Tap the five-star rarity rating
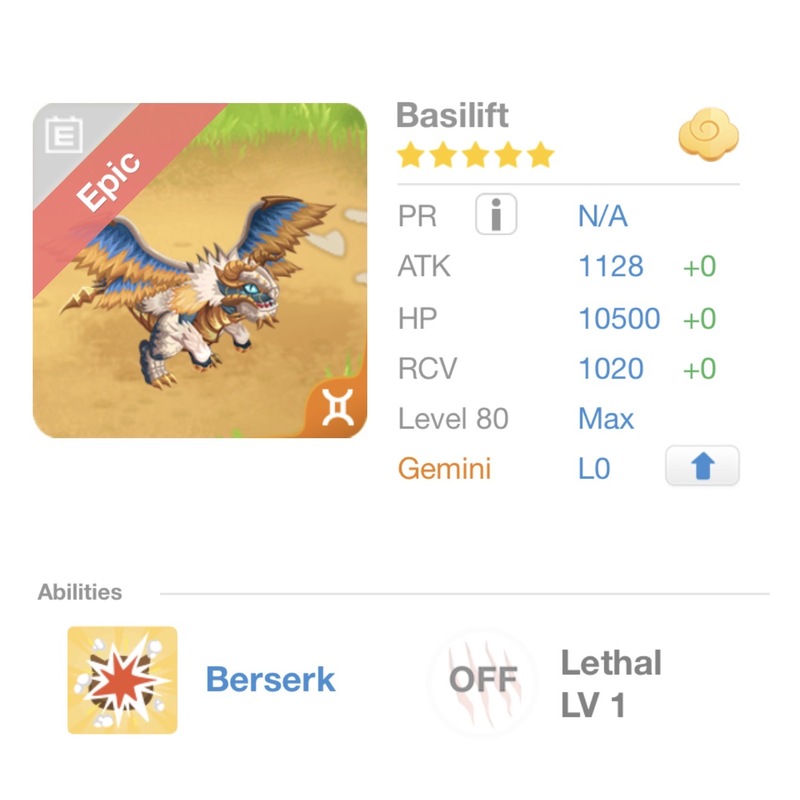 tap(475, 156)
